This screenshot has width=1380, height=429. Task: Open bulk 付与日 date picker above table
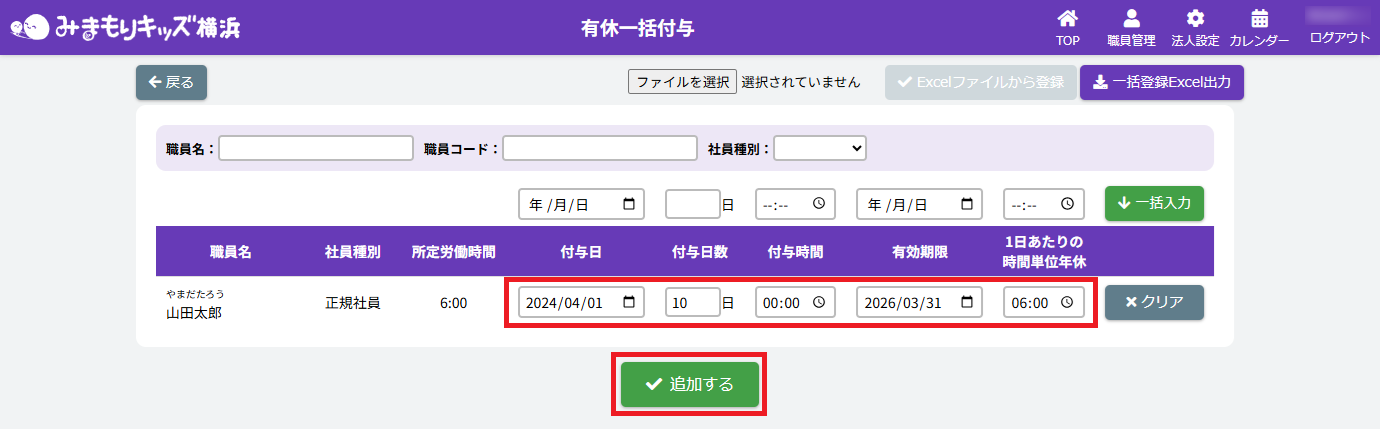click(628, 204)
